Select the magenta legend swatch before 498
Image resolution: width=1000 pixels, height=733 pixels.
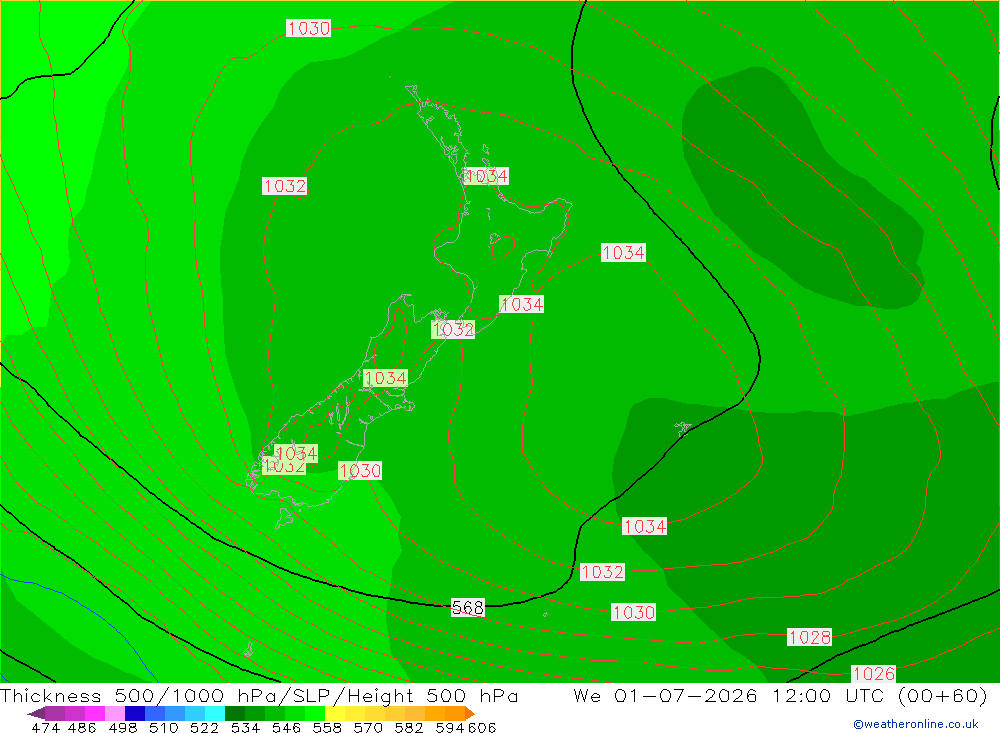pos(95,713)
